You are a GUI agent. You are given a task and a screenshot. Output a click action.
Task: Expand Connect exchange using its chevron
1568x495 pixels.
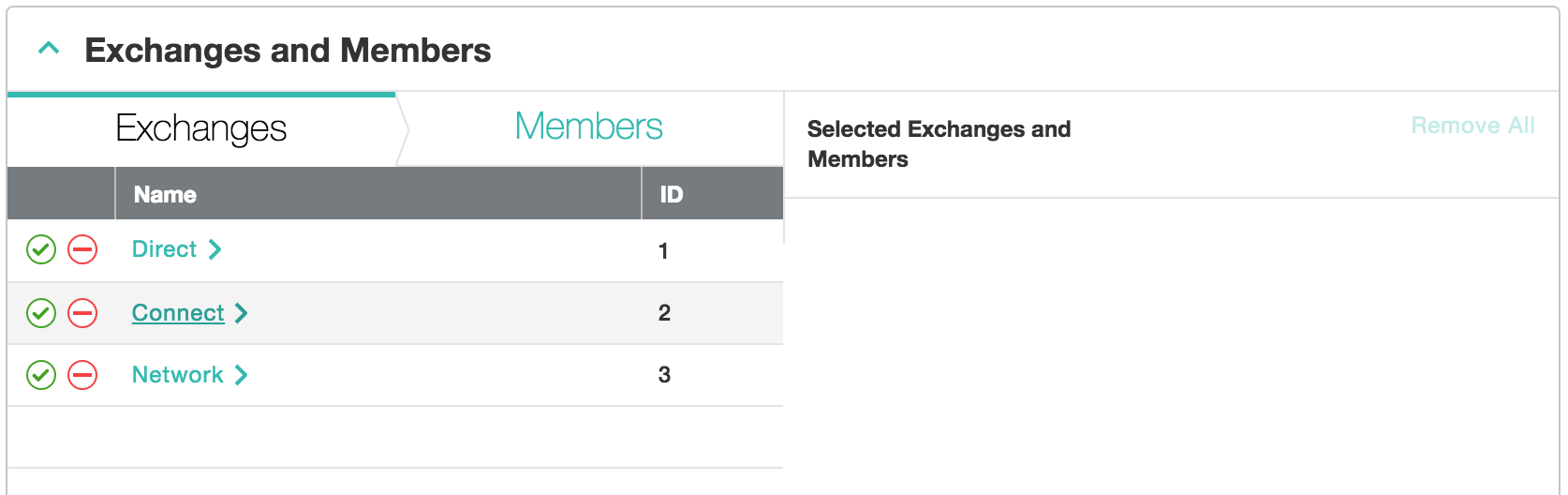242,313
